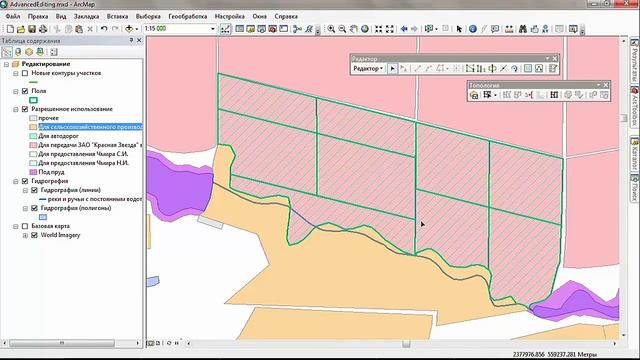Open the 'Правка' menu
Screen dimensions: 640x360
pos(38,16)
